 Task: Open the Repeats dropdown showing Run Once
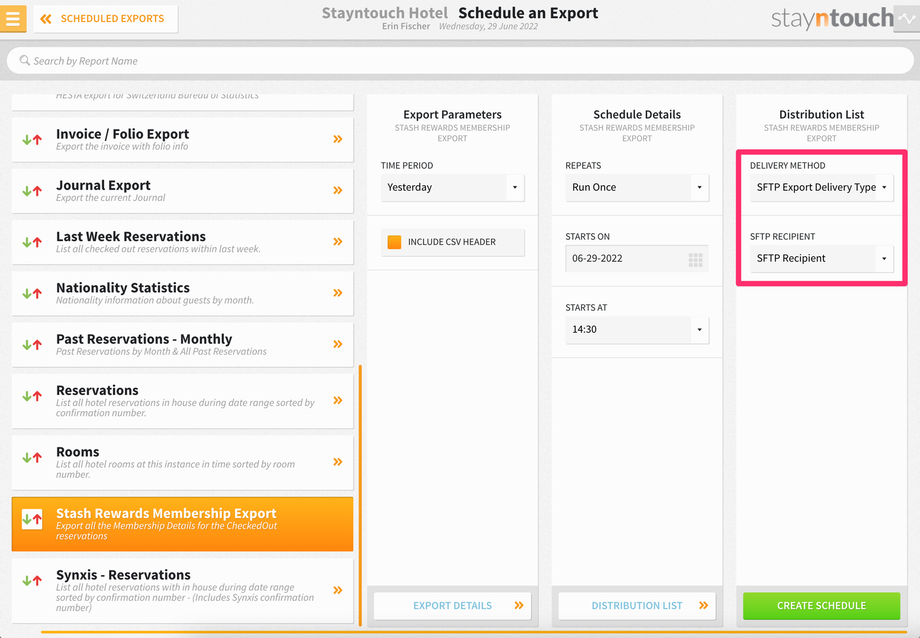[x=637, y=188]
